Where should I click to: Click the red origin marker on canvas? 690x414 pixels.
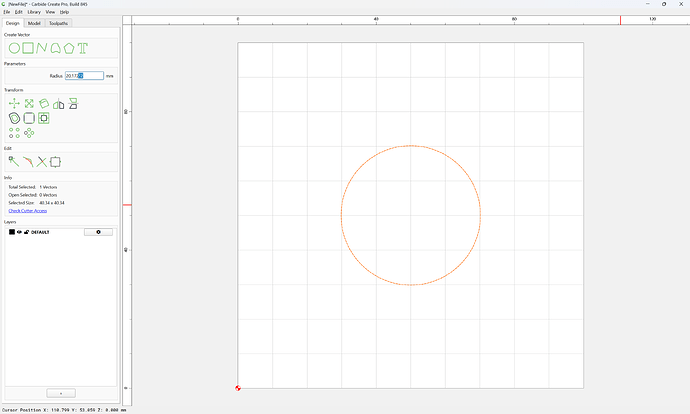coord(238,388)
